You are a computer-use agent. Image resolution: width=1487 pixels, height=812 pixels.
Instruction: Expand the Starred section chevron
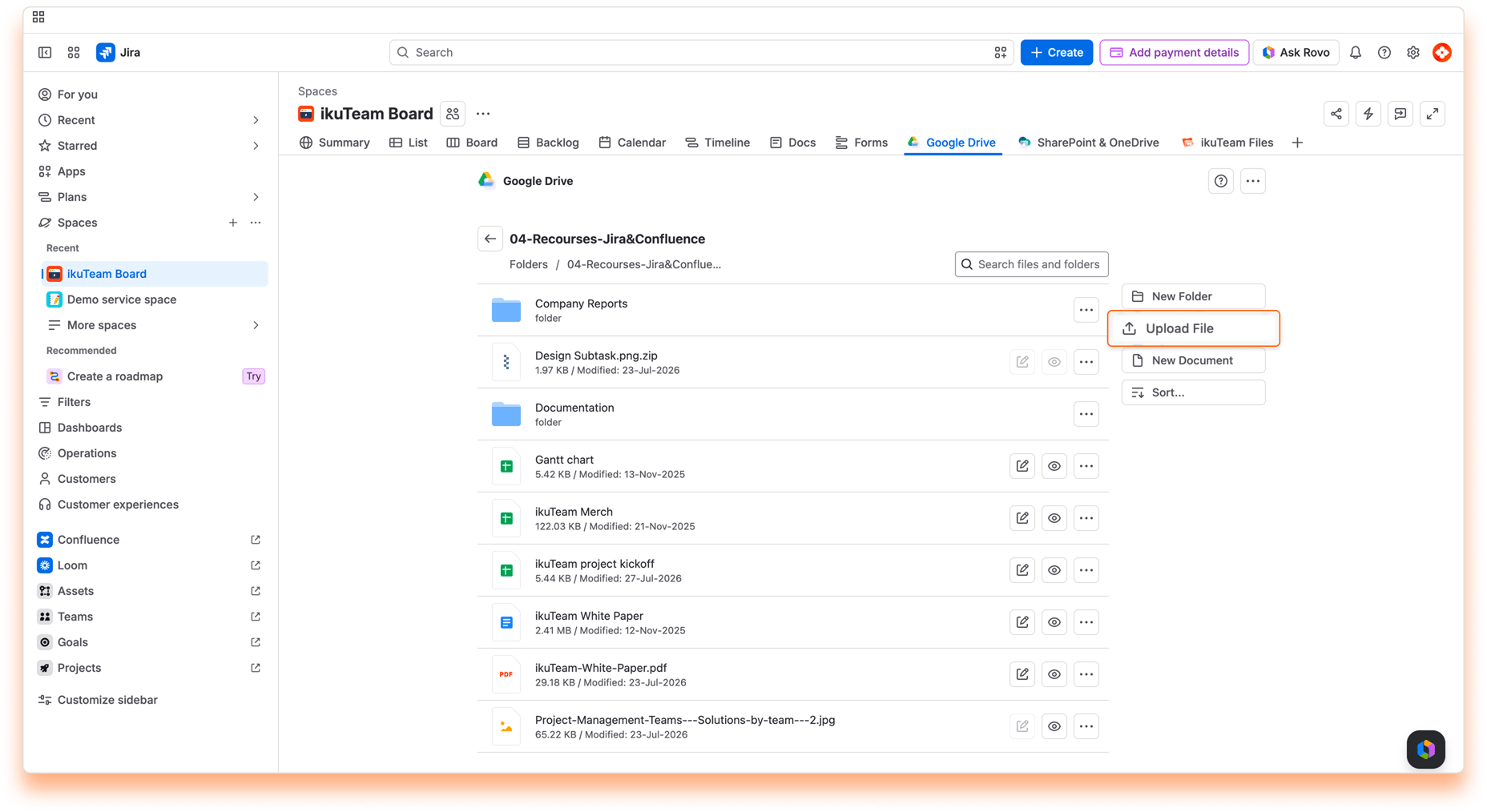pyautogui.click(x=256, y=146)
